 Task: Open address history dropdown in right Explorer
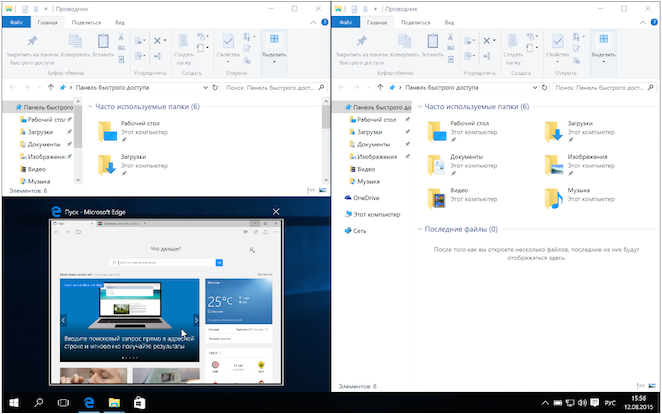tap(535, 87)
